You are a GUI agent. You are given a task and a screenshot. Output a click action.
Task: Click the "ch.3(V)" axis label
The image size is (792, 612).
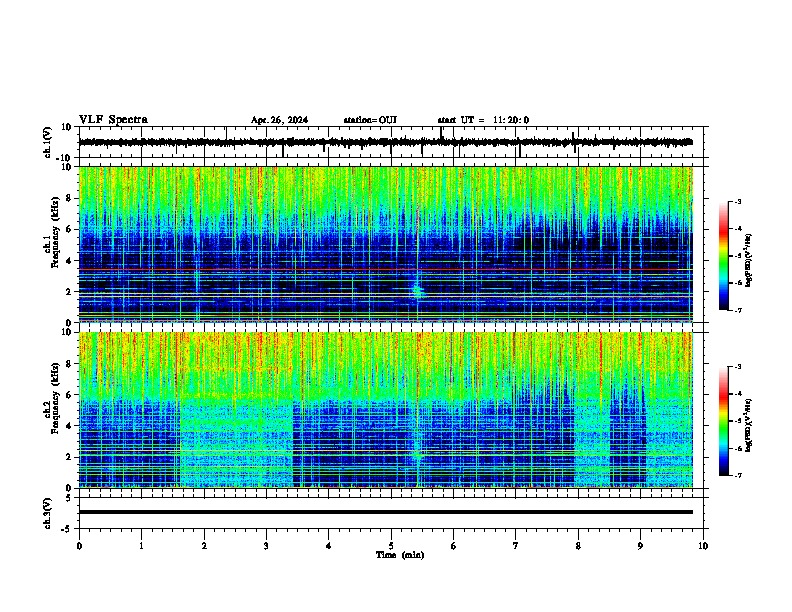(48, 513)
